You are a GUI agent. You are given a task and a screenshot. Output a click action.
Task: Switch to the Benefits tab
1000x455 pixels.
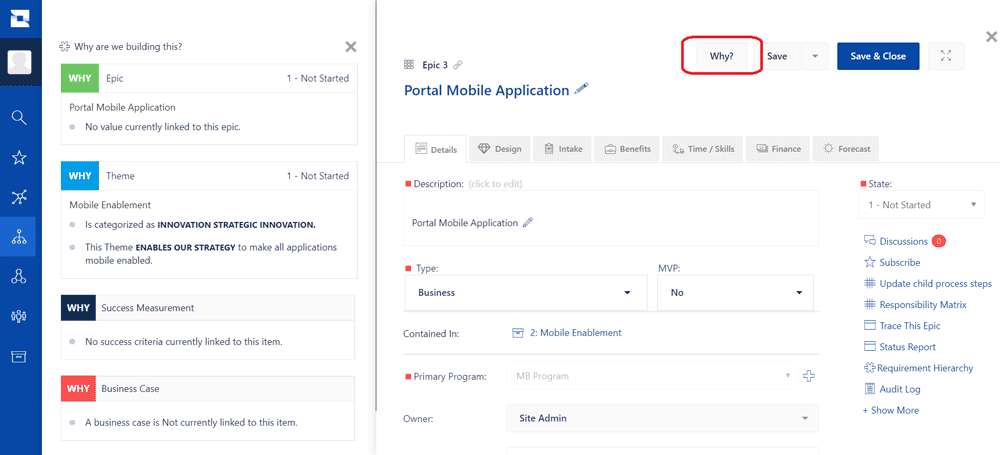click(628, 149)
